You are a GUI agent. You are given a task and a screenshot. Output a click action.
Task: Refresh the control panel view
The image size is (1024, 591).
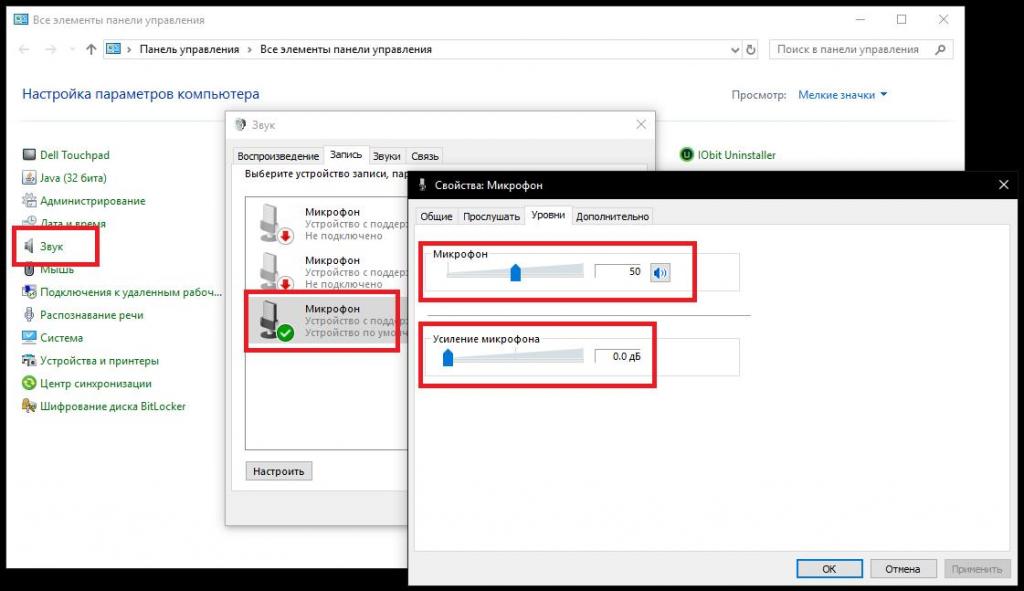point(751,50)
